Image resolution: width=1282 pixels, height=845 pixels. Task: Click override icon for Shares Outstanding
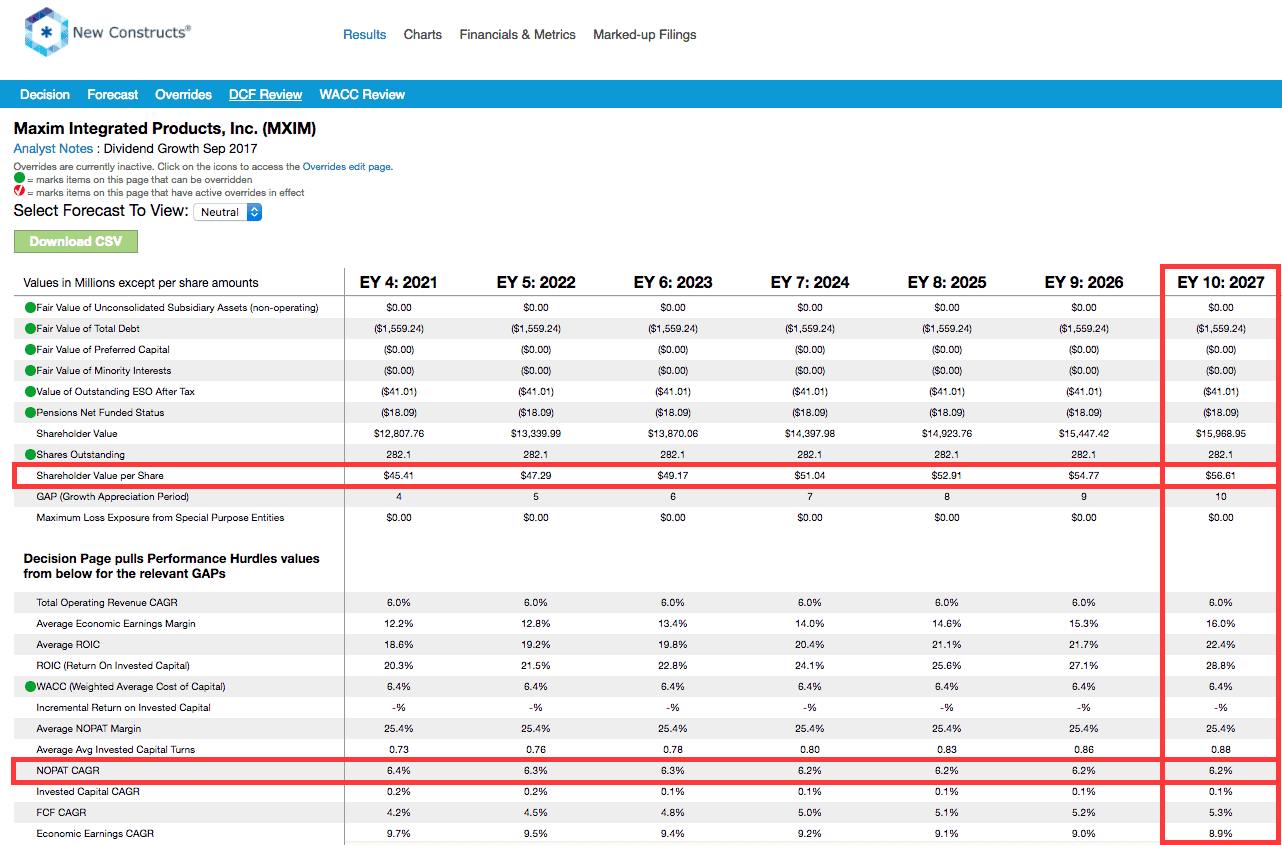point(30,455)
